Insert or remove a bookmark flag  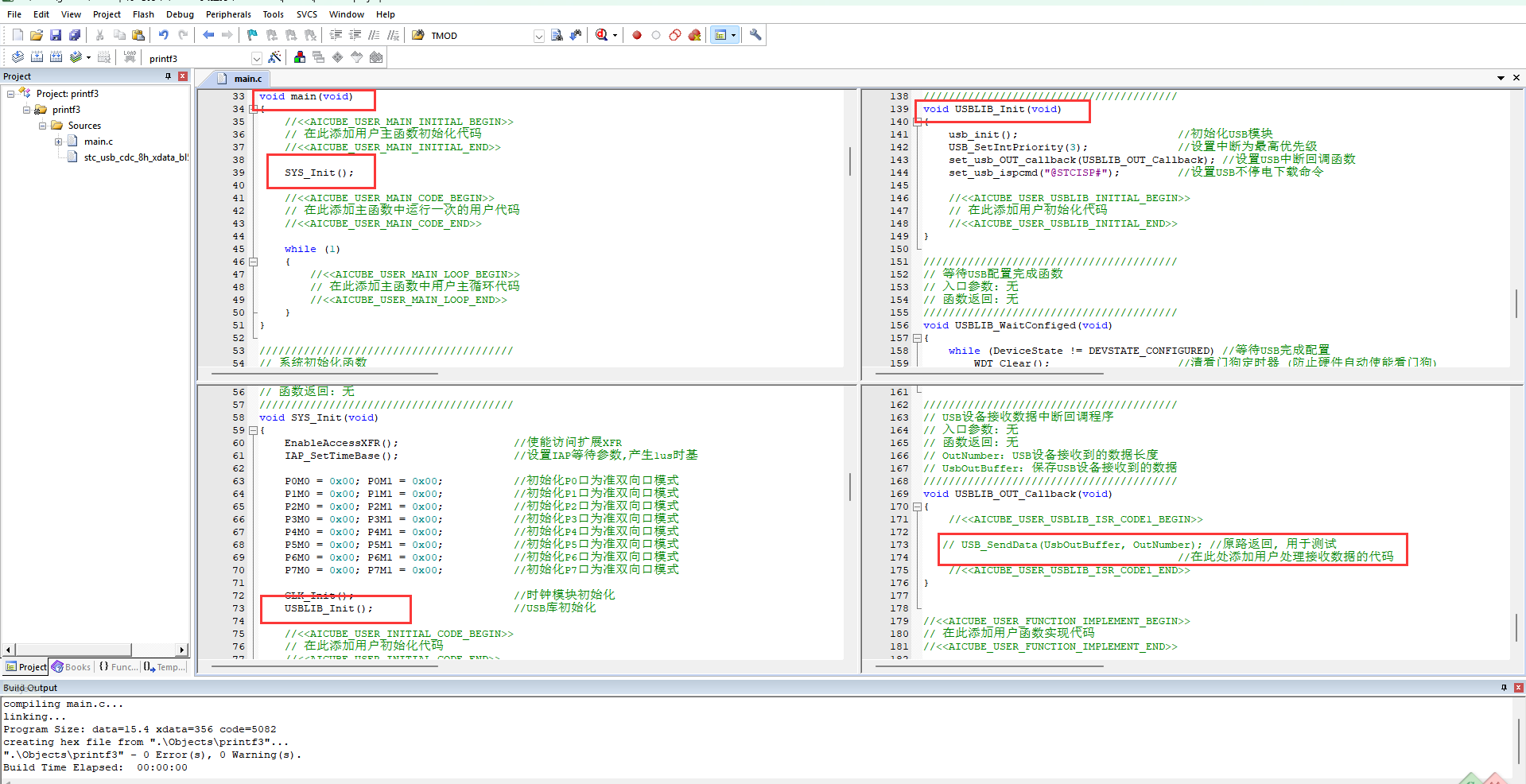click(x=252, y=35)
